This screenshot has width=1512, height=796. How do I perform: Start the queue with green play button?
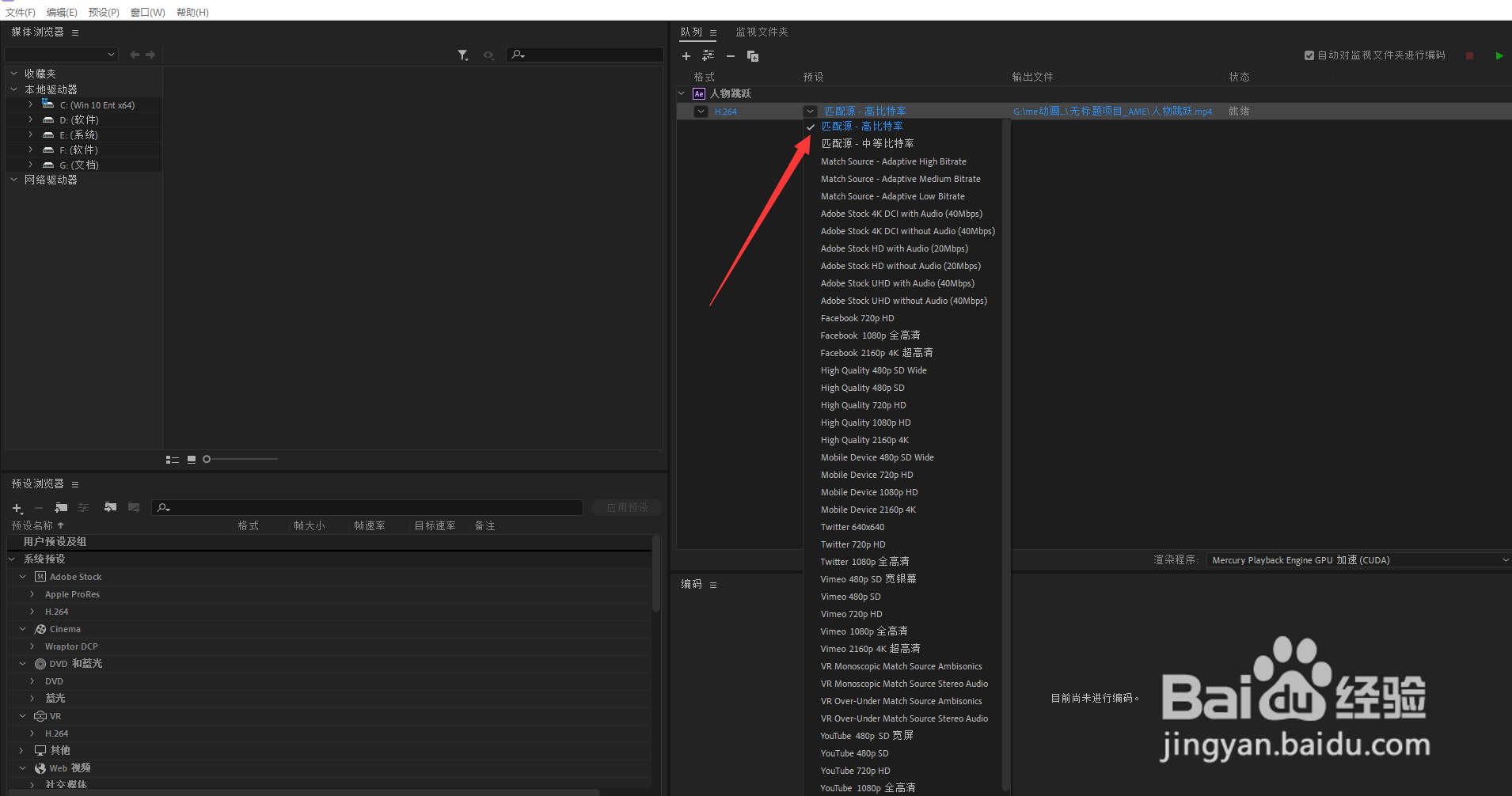1499,55
